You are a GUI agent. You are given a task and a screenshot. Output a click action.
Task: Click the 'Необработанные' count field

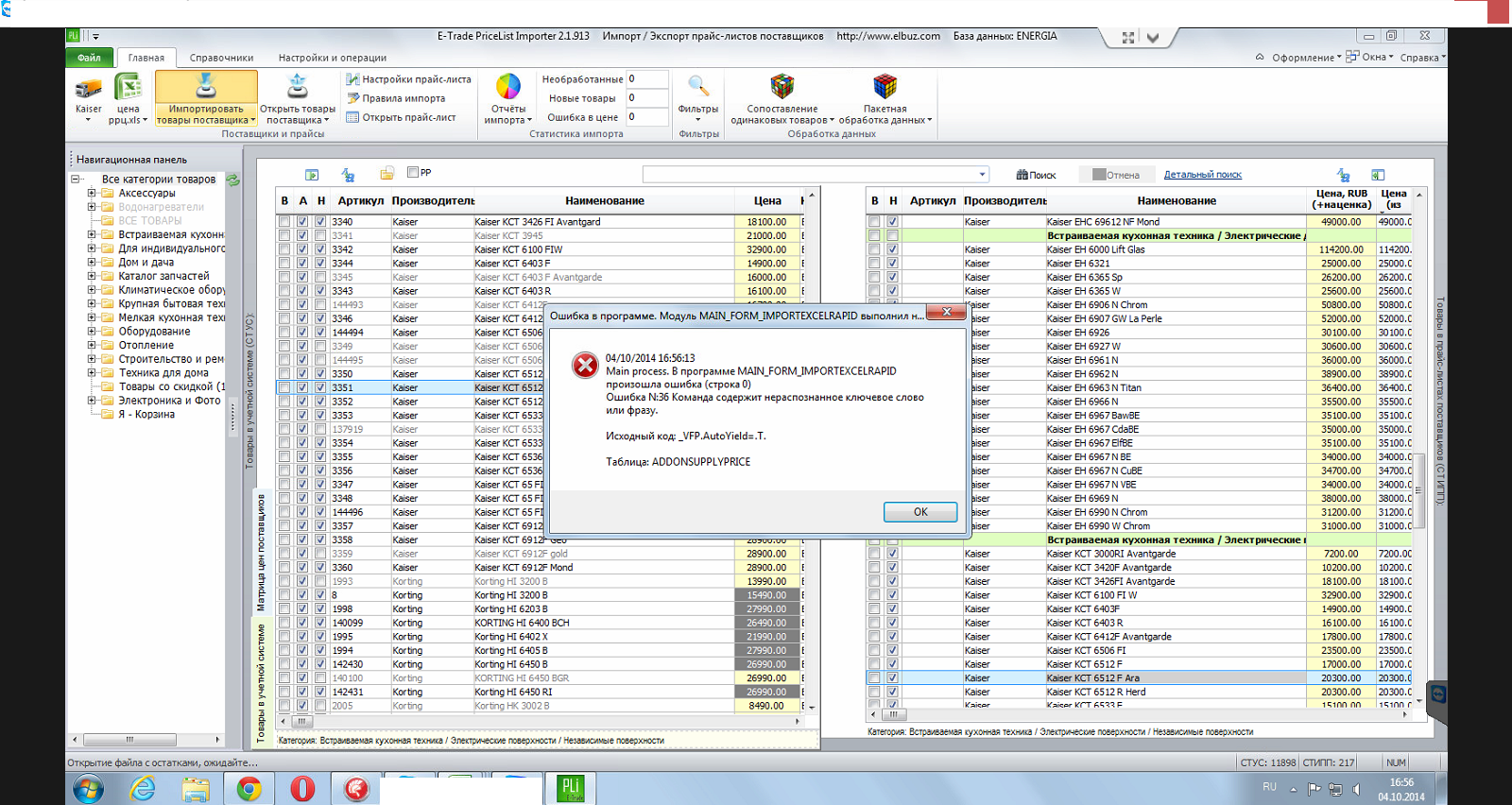click(647, 79)
